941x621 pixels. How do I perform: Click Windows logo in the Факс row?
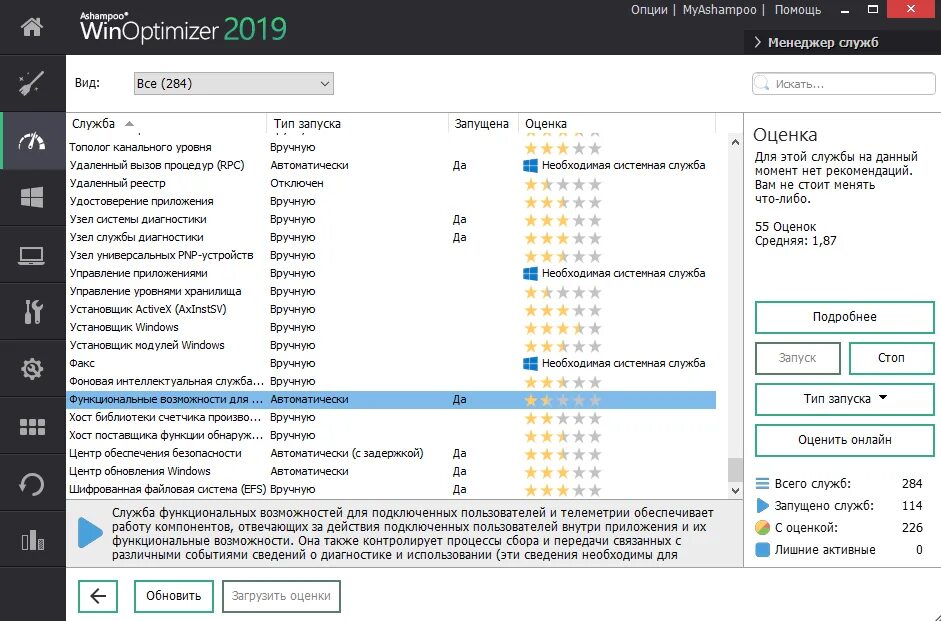point(531,364)
